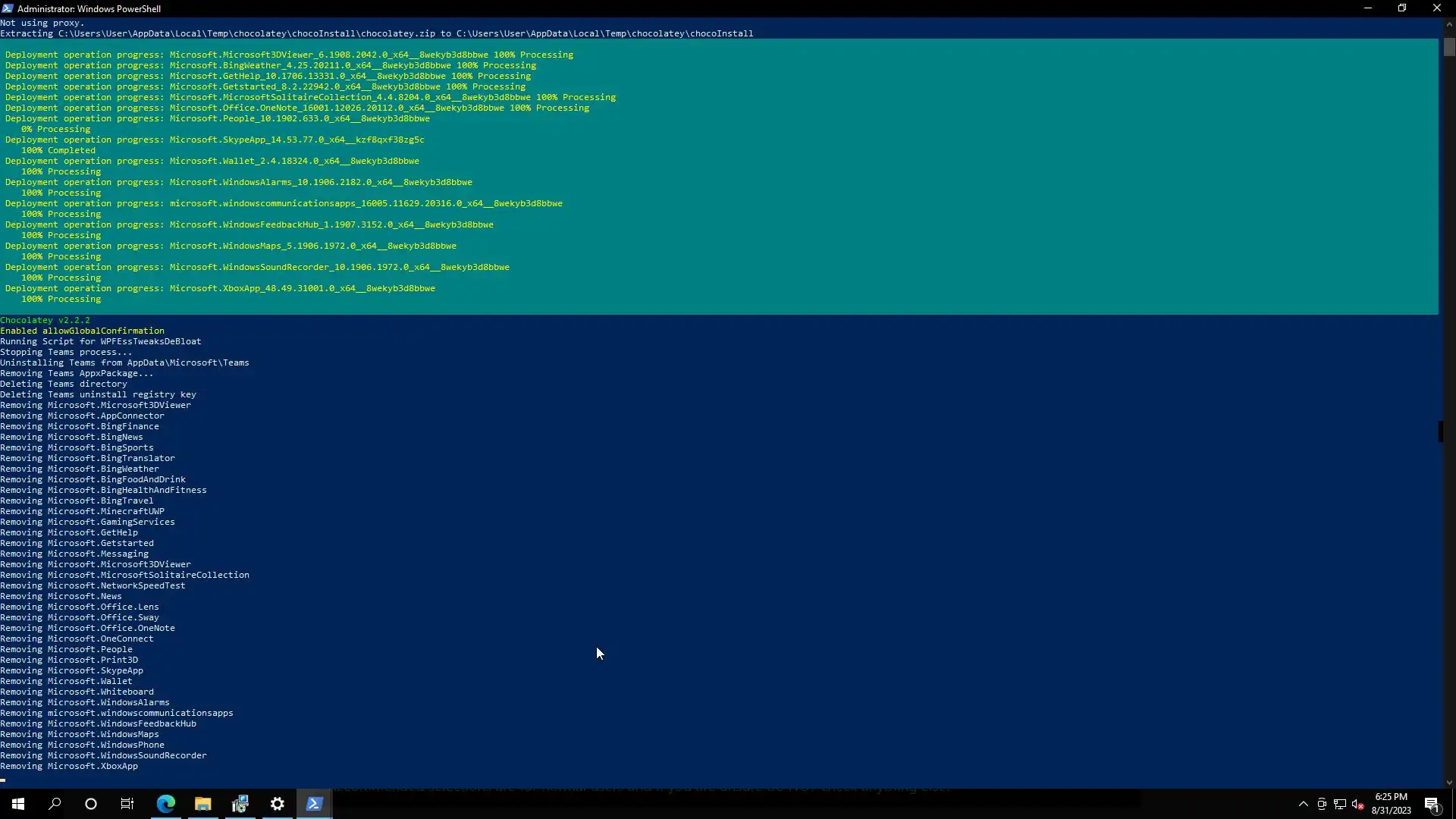The width and height of the screenshot is (1456, 819).
Task: Open the Windows Start menu
Action: click(18, 804)
